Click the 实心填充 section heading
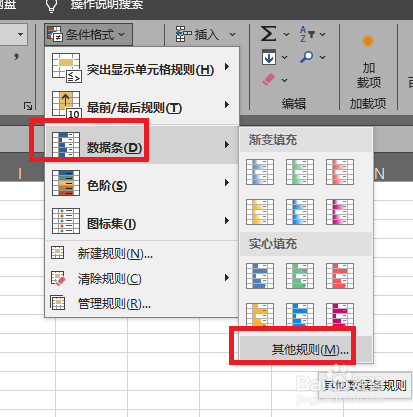Viewport: 413px width, 417px height. coord(273,244)
